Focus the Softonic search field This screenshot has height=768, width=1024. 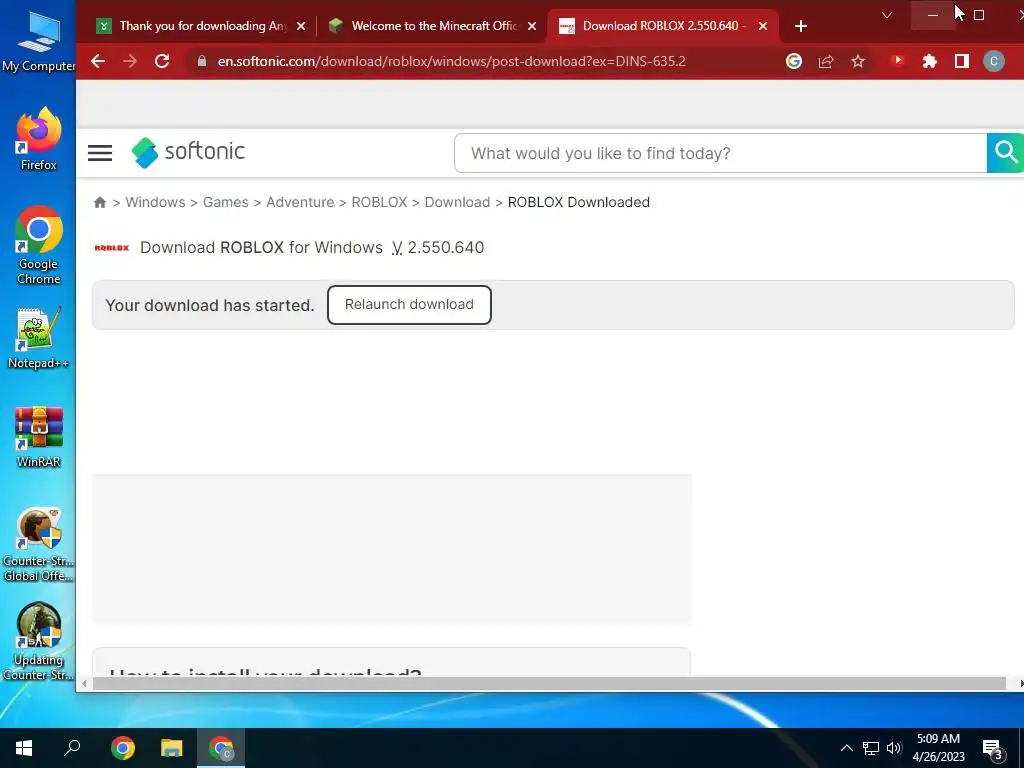[720, 153]
